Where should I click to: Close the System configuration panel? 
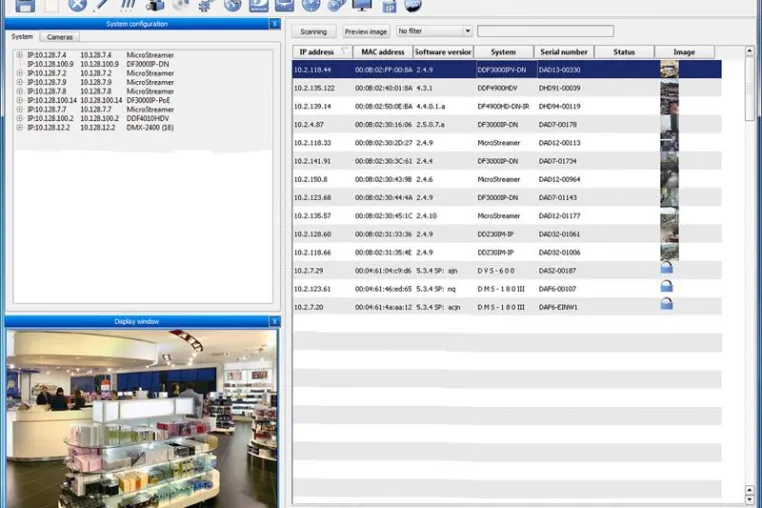pos(275,24)
